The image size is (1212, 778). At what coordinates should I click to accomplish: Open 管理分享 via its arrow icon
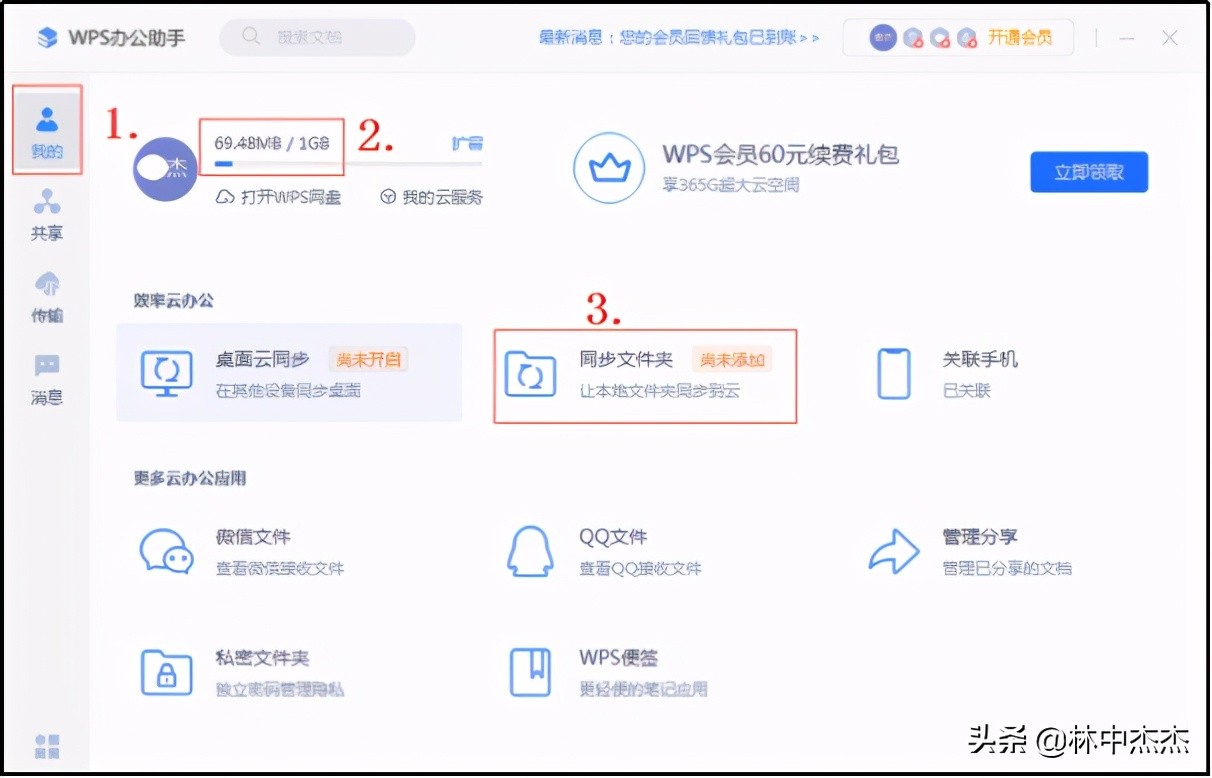894,552
